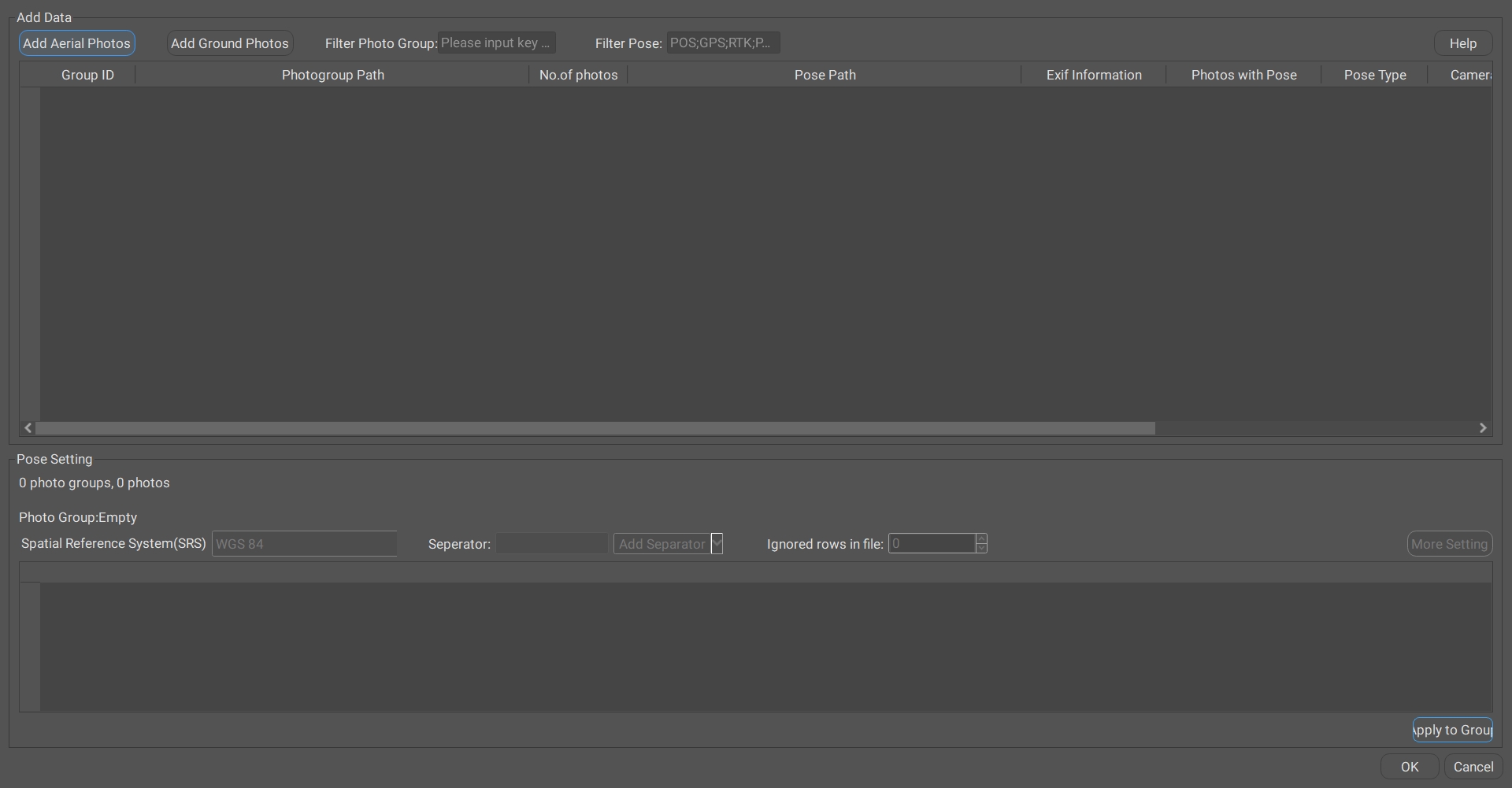
Task: Click the 'Photo Group:Empty' label
Action: [x=78, y=517]
